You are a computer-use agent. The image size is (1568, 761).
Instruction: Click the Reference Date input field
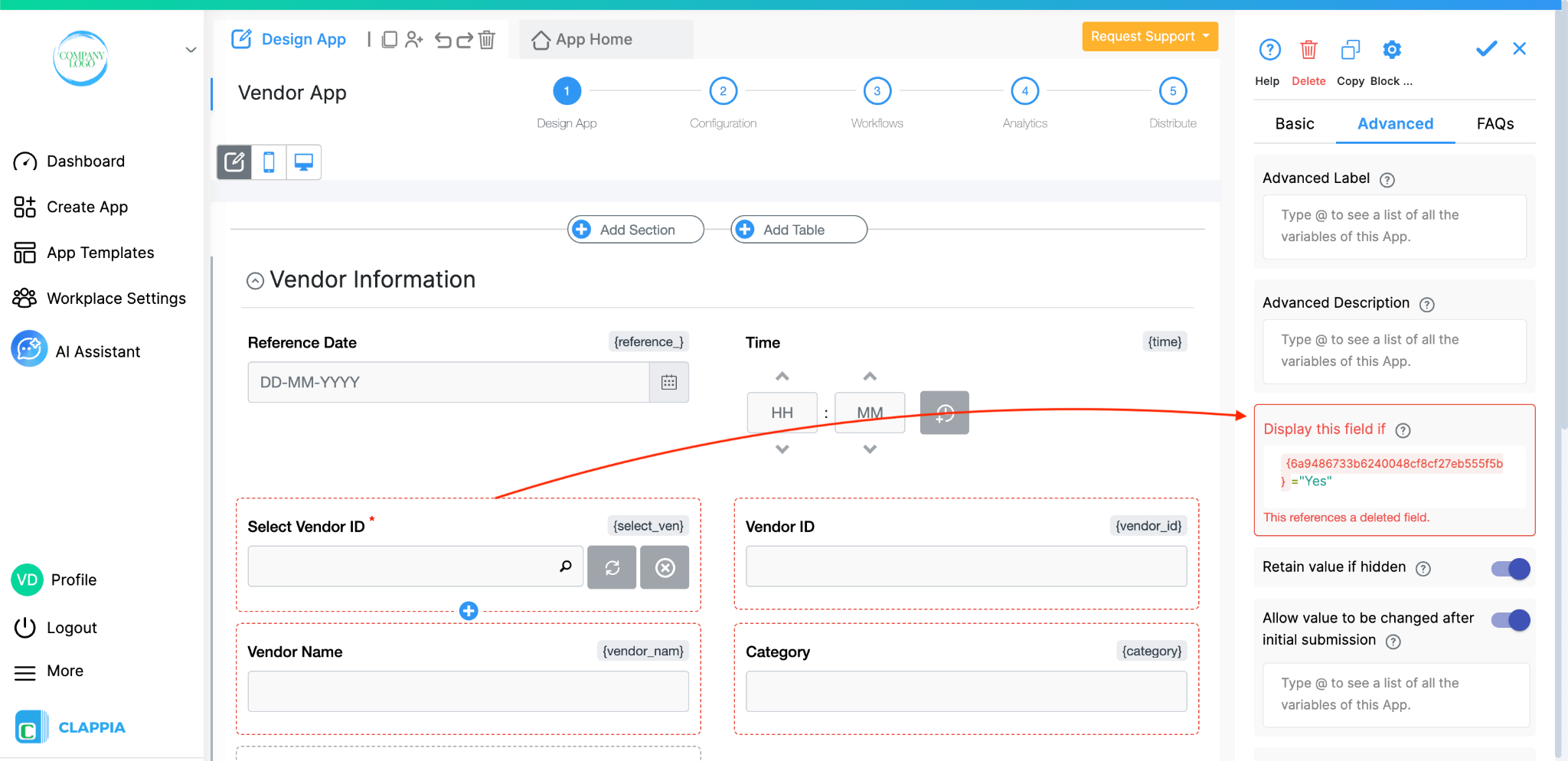tap(448, 382)
